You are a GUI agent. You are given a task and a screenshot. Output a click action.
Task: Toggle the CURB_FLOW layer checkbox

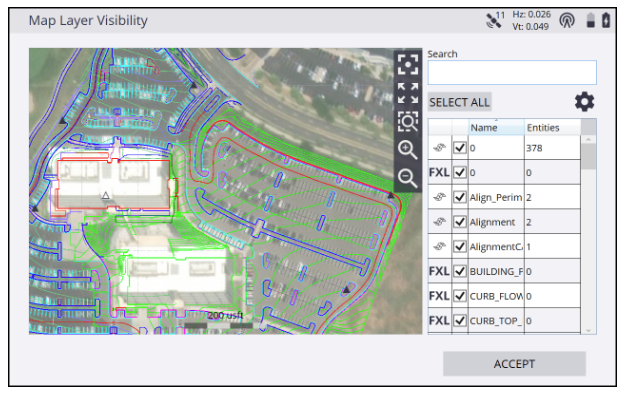(x=460, y=296)
